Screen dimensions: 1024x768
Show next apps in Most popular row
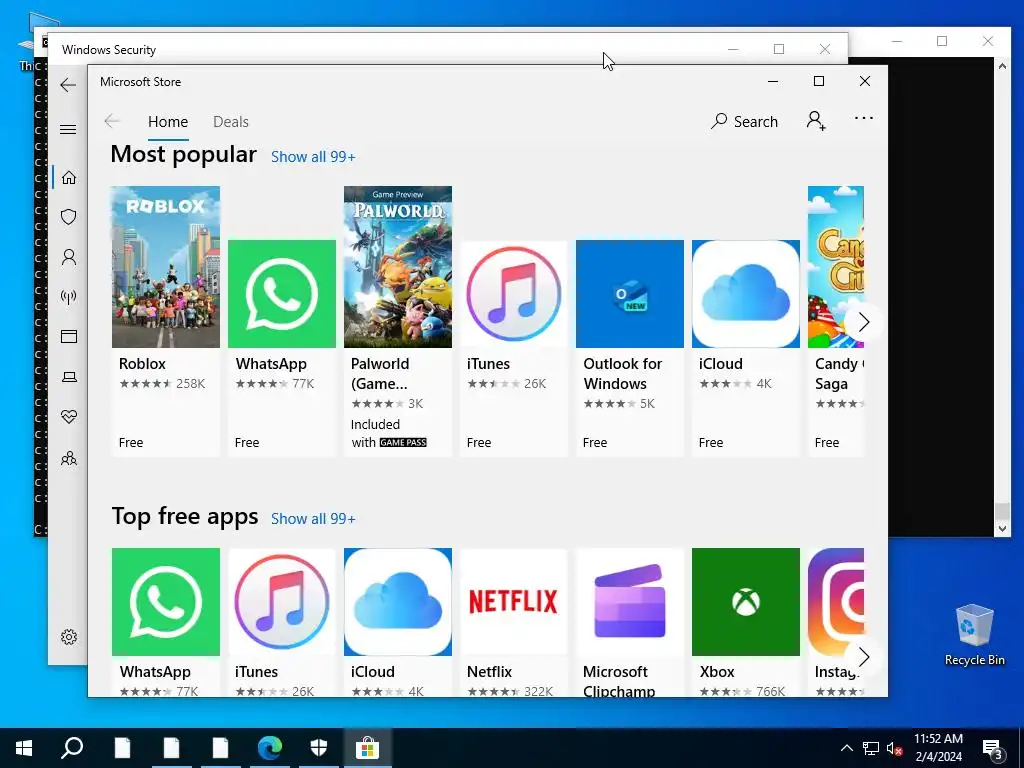click(x=863, y=322)
